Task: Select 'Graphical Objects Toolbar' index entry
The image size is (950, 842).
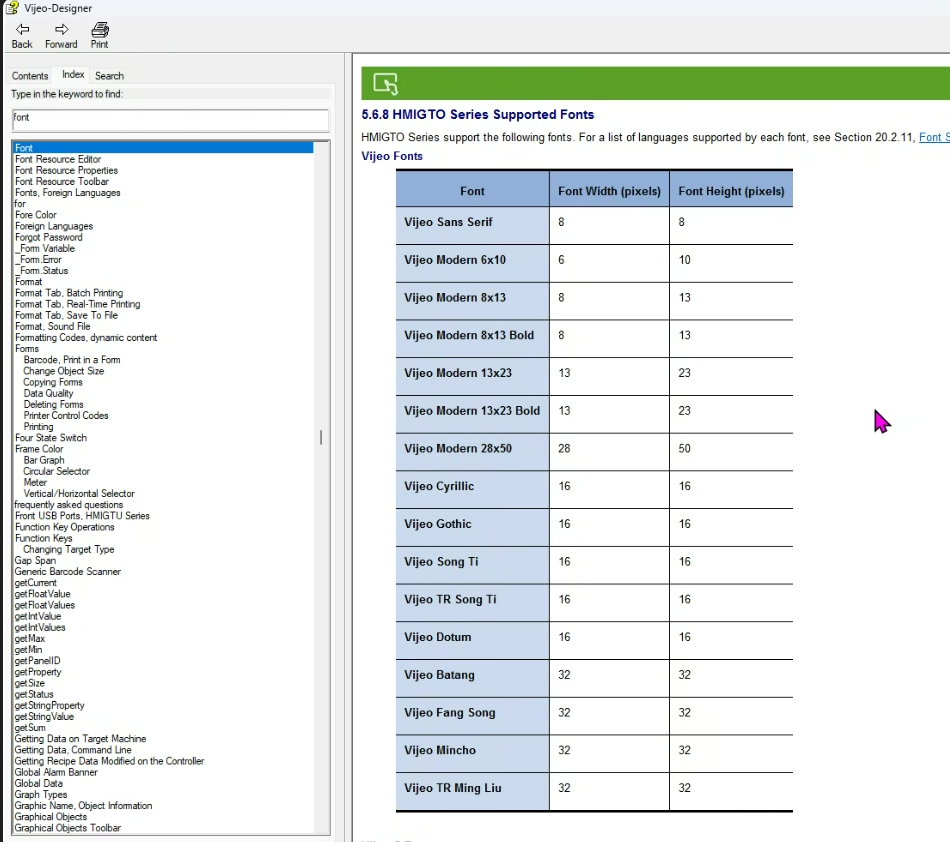Action: [x=68, y=828]
